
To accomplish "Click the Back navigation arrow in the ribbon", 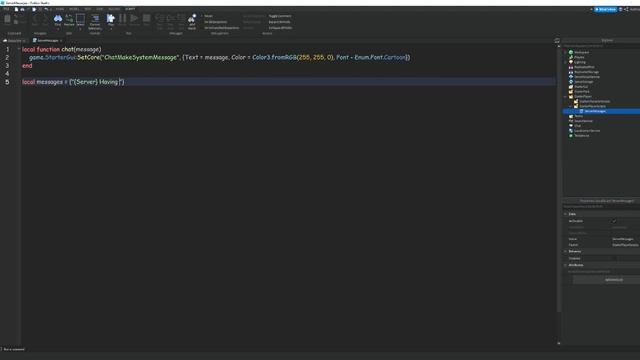I will tap(35, 19).
